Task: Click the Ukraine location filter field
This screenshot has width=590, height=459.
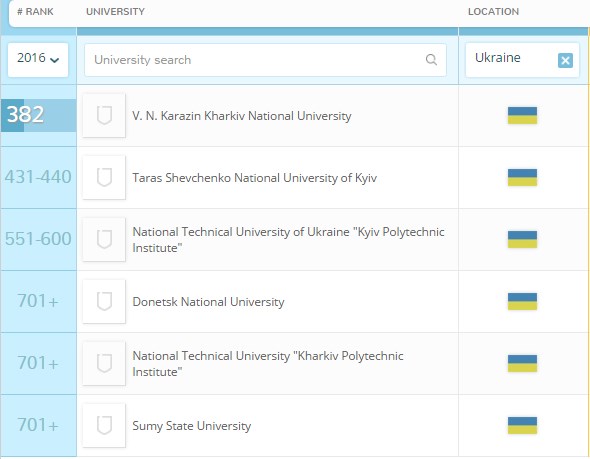Action: (x=522, y=60)
